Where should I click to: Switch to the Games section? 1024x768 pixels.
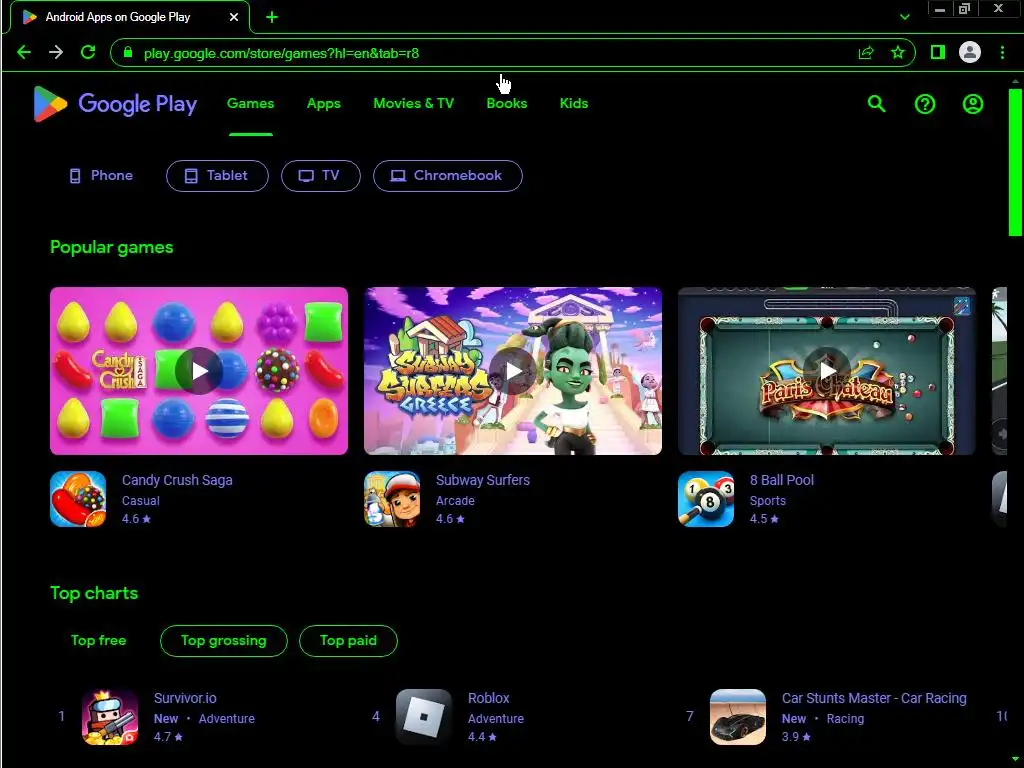coord(251,103)
